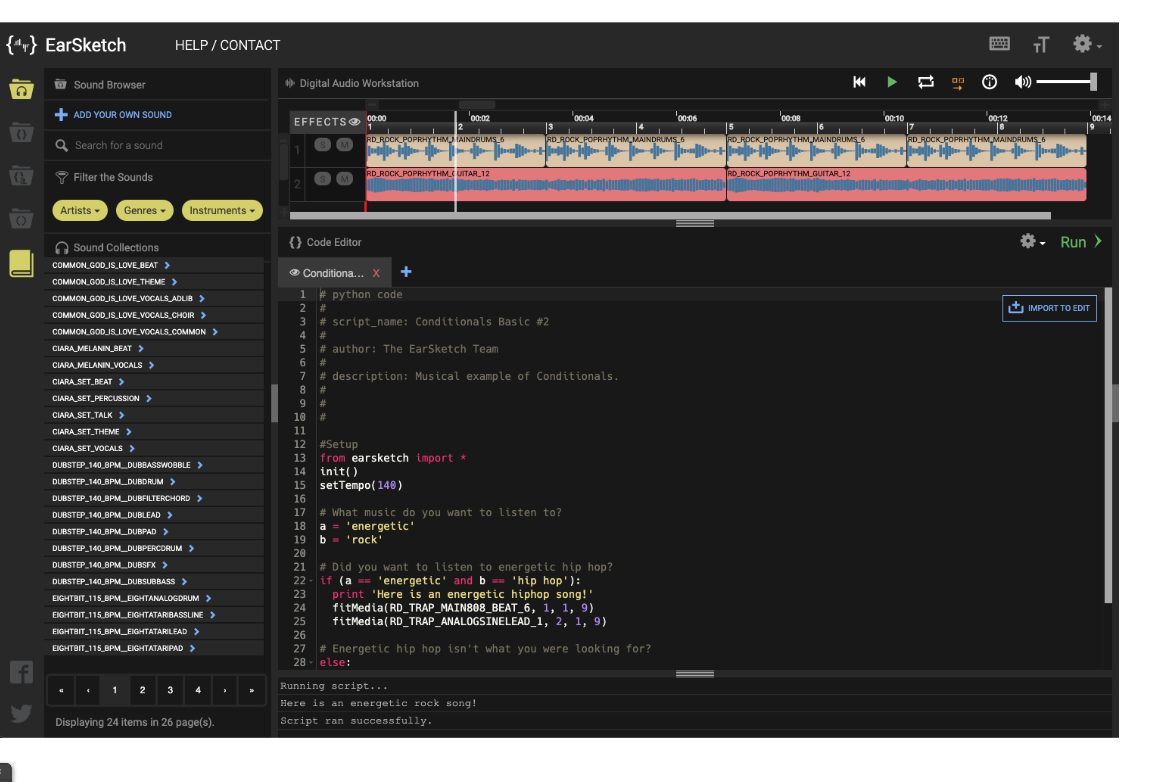Click the IMPORT TO EDIT button
This screenshot has height=782, width=1155.
[1049, 308]
